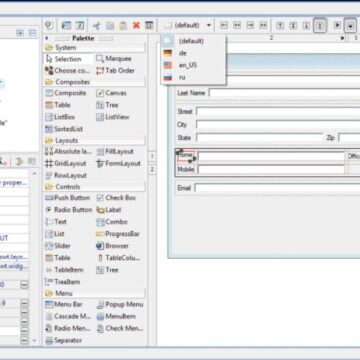Click row header 2 in layout ruler
Viewport: 360px width, 360px height.
point(152,169)
